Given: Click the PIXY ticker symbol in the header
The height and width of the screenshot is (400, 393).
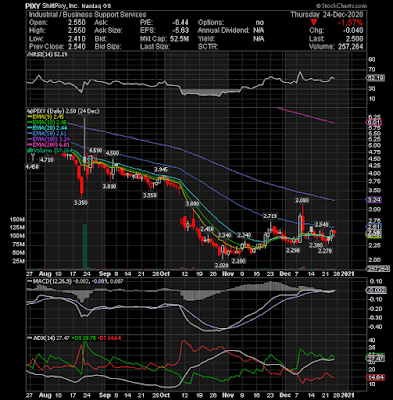Looking at the screenshot, I should click(33, 6).
